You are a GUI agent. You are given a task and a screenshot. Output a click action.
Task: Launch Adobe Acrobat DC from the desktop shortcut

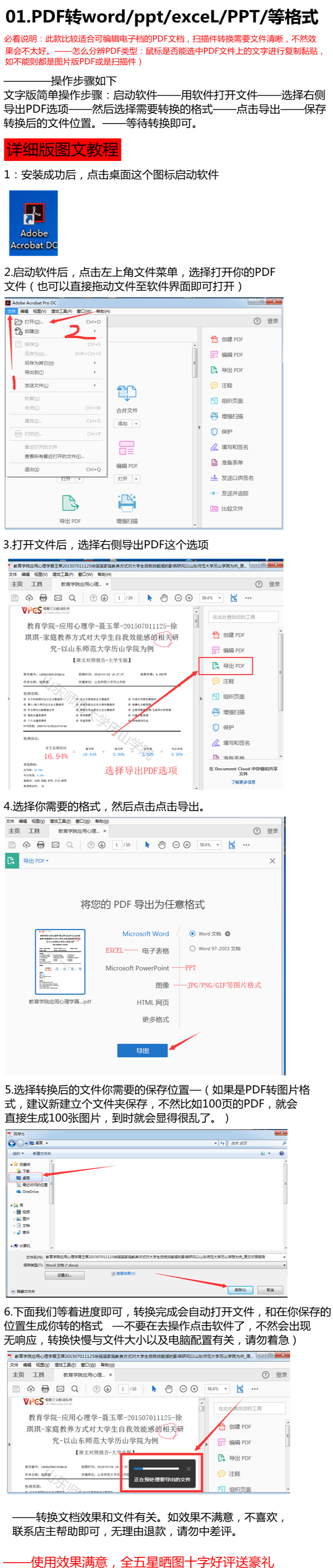point(33,223)
